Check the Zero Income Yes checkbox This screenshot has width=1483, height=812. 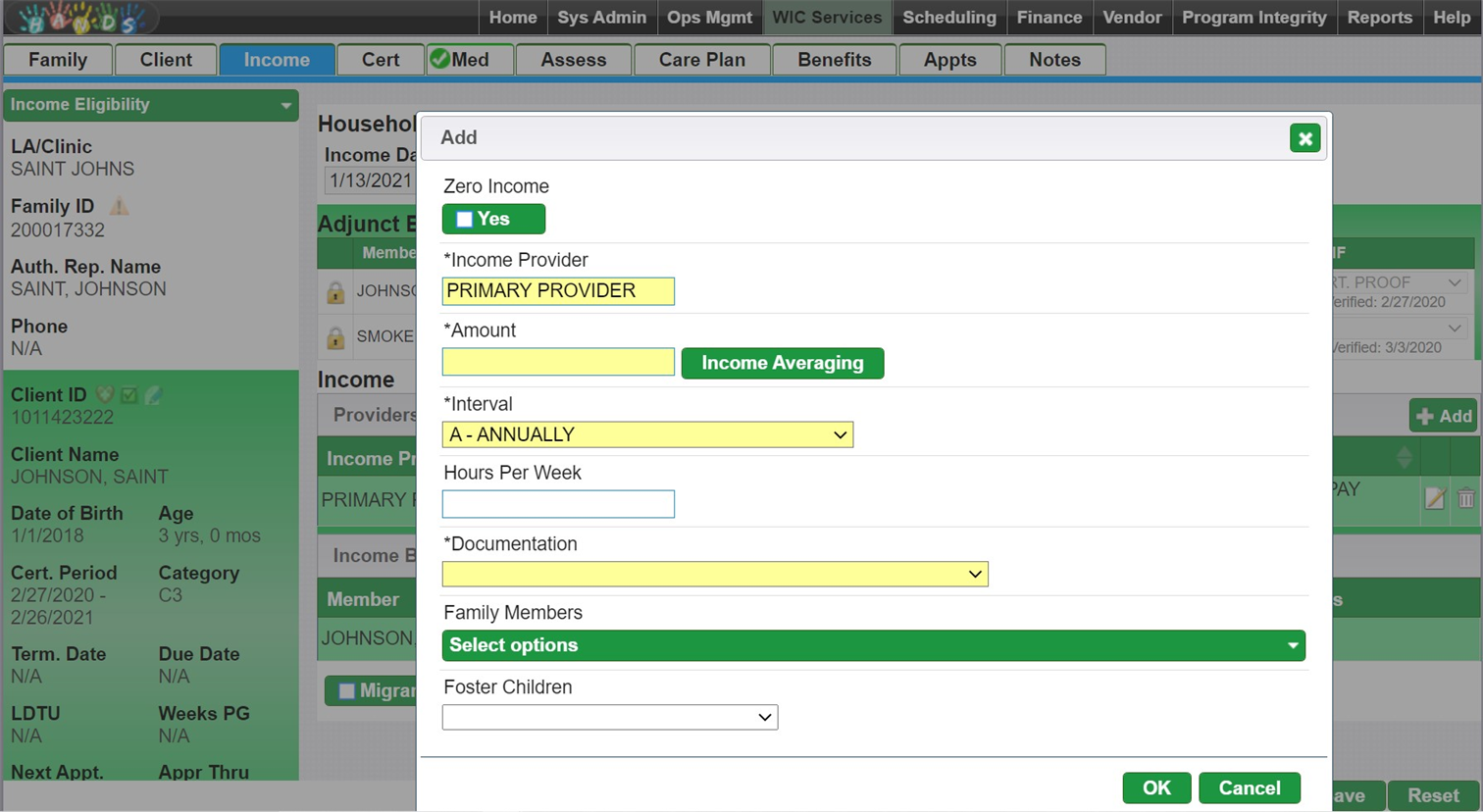click(465, 220)
